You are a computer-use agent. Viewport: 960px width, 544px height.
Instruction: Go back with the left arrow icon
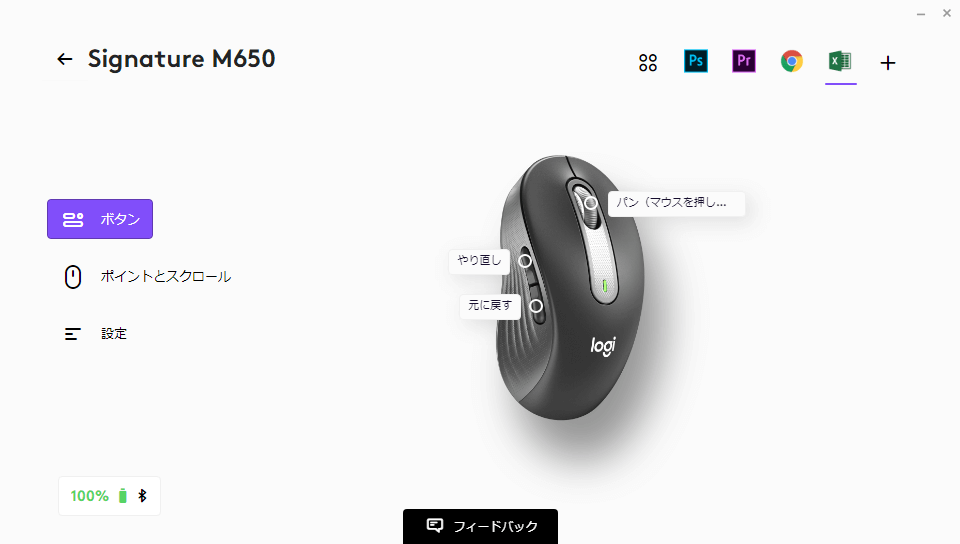[64, 59]
